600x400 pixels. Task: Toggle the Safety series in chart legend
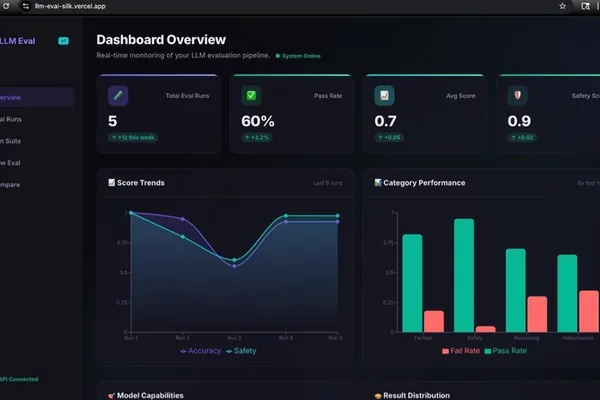click(x=241, y=351)
